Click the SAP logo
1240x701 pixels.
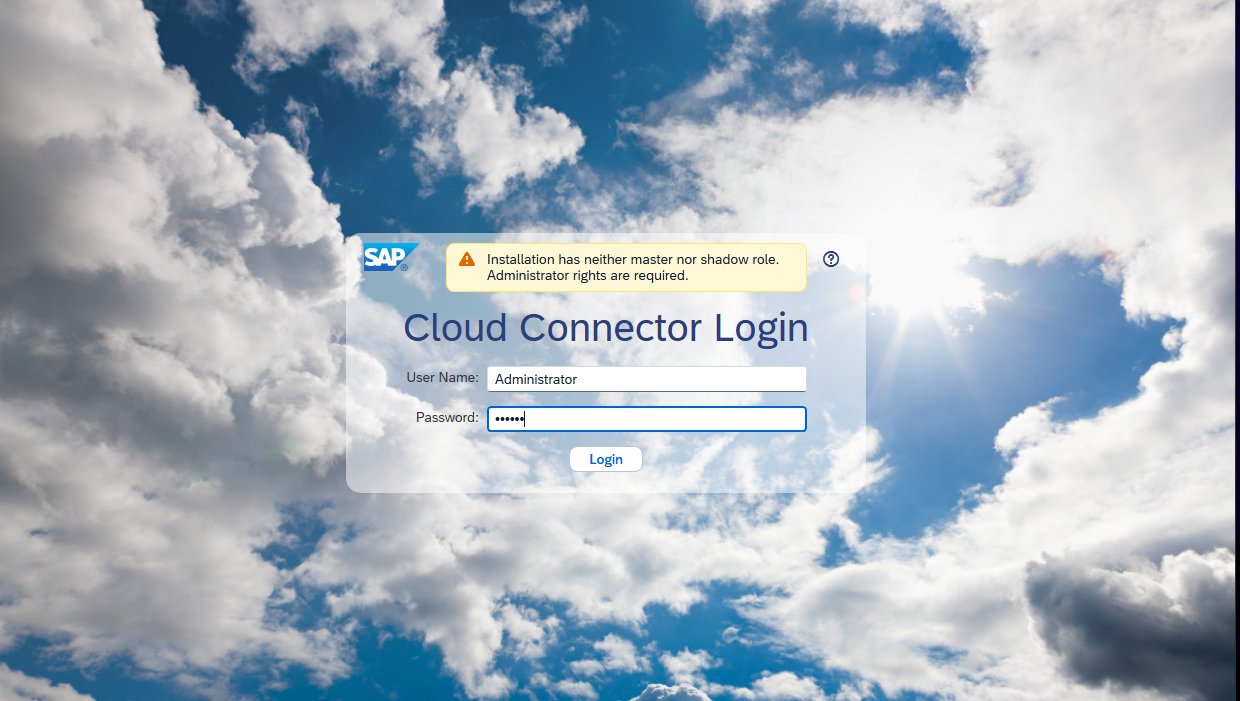click(x=390, y=258)
